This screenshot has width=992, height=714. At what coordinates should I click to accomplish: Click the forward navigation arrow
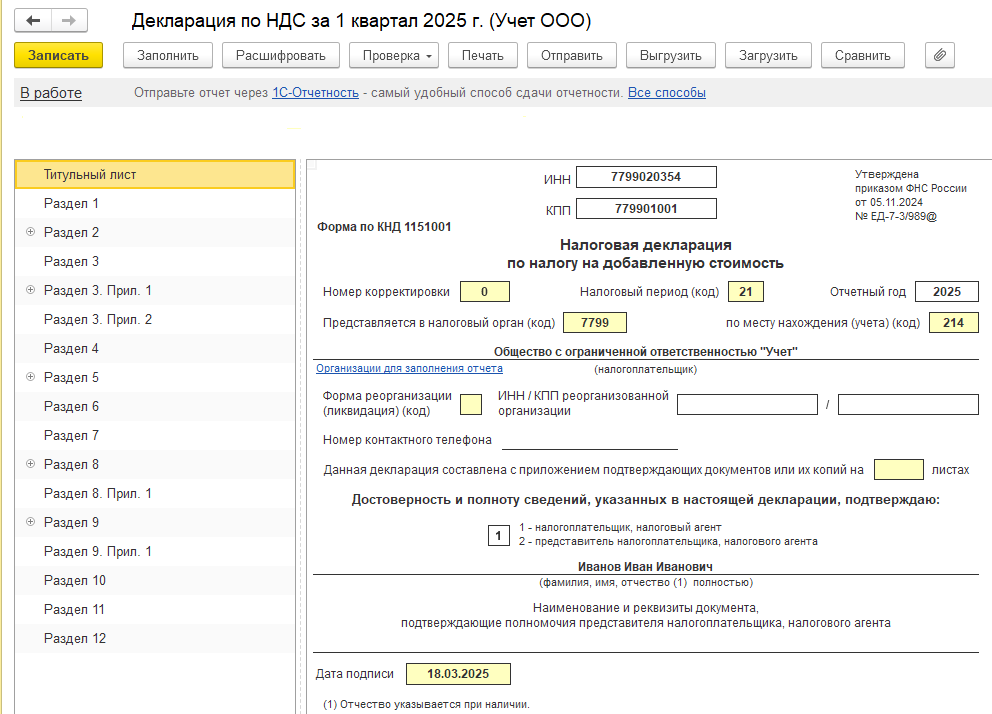(x=68, y=20)
